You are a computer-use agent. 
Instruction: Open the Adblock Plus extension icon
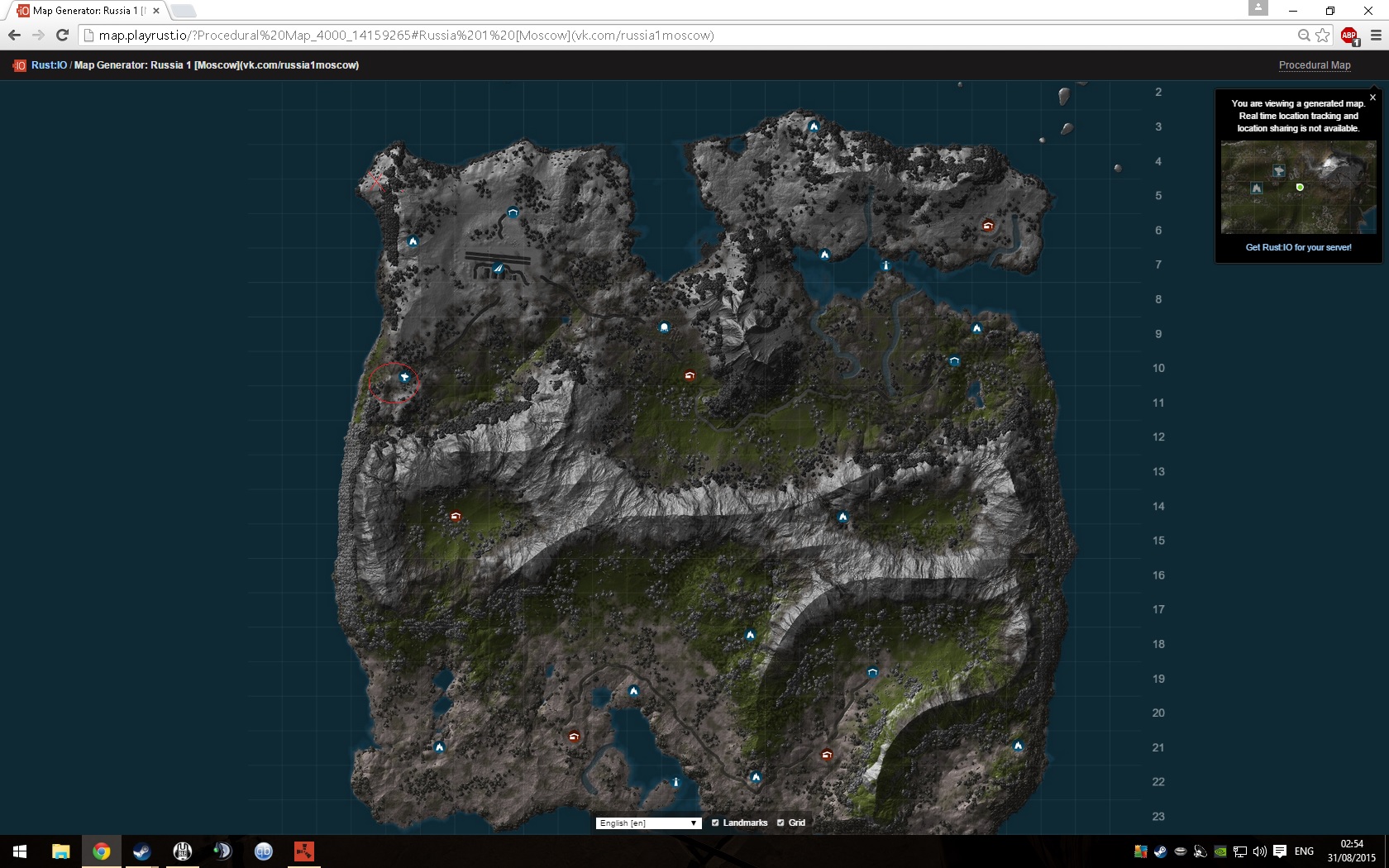[x=1349, y=36]
